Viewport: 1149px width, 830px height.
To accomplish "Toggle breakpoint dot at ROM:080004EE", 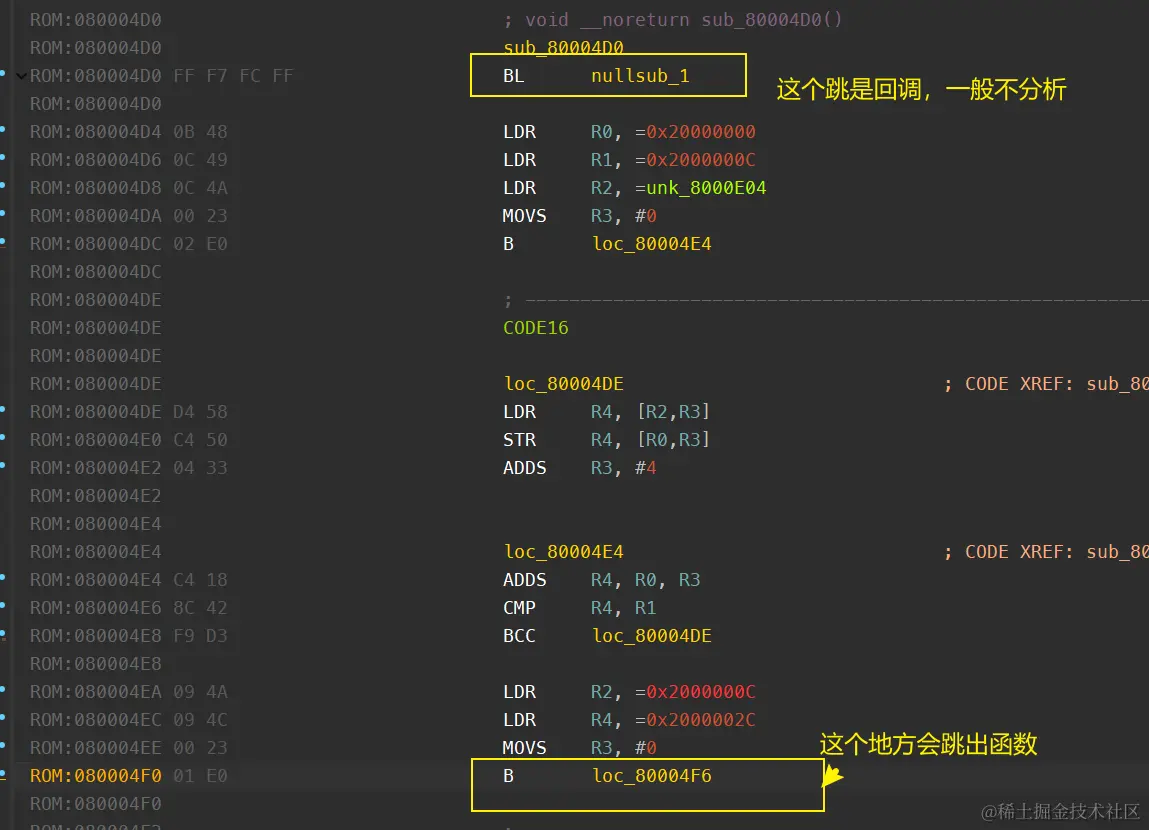I will coord(3,745).
